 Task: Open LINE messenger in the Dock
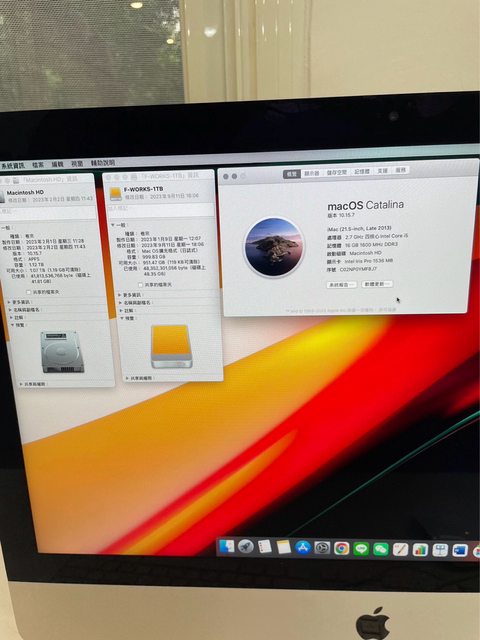pos(361,549)
